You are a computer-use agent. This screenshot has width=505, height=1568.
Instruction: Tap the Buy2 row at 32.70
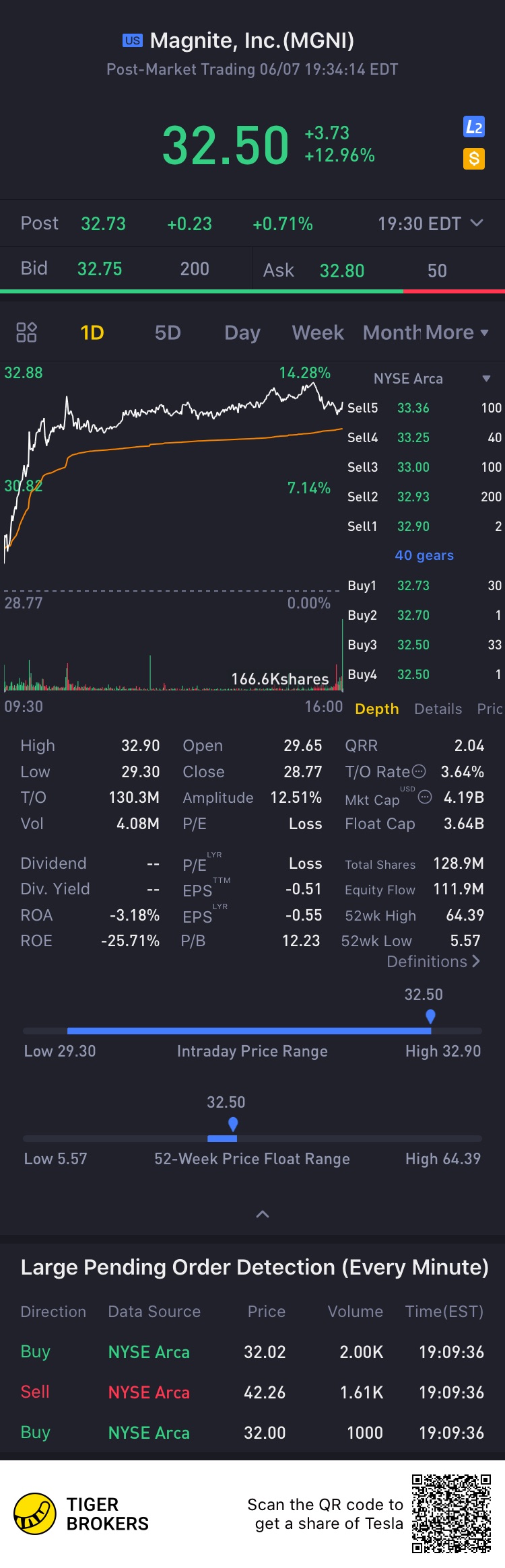click(424, 615)
